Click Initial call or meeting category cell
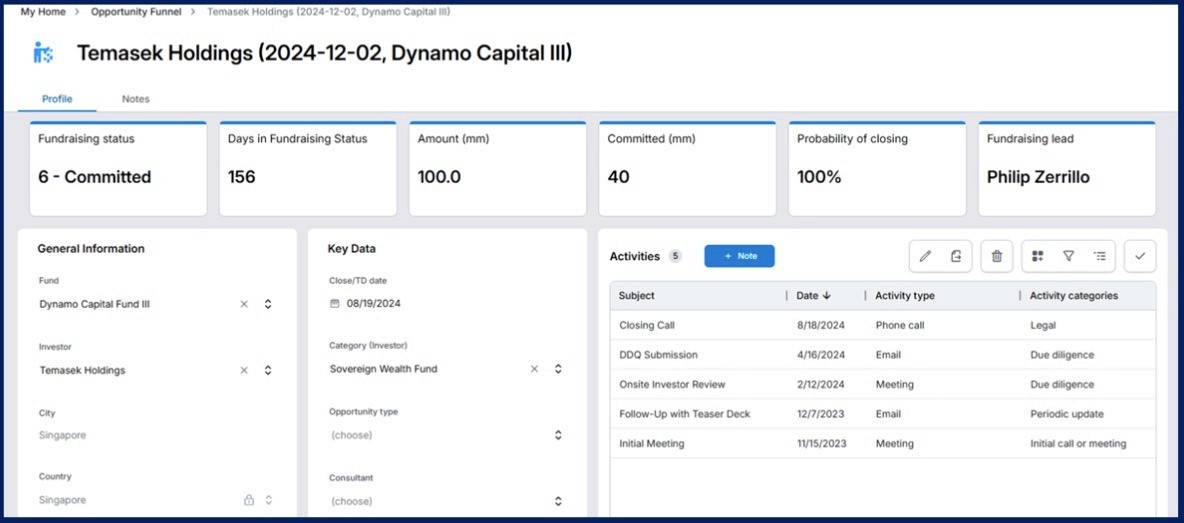This screenshot has width=1184, height=523. tap(1078, 443)
